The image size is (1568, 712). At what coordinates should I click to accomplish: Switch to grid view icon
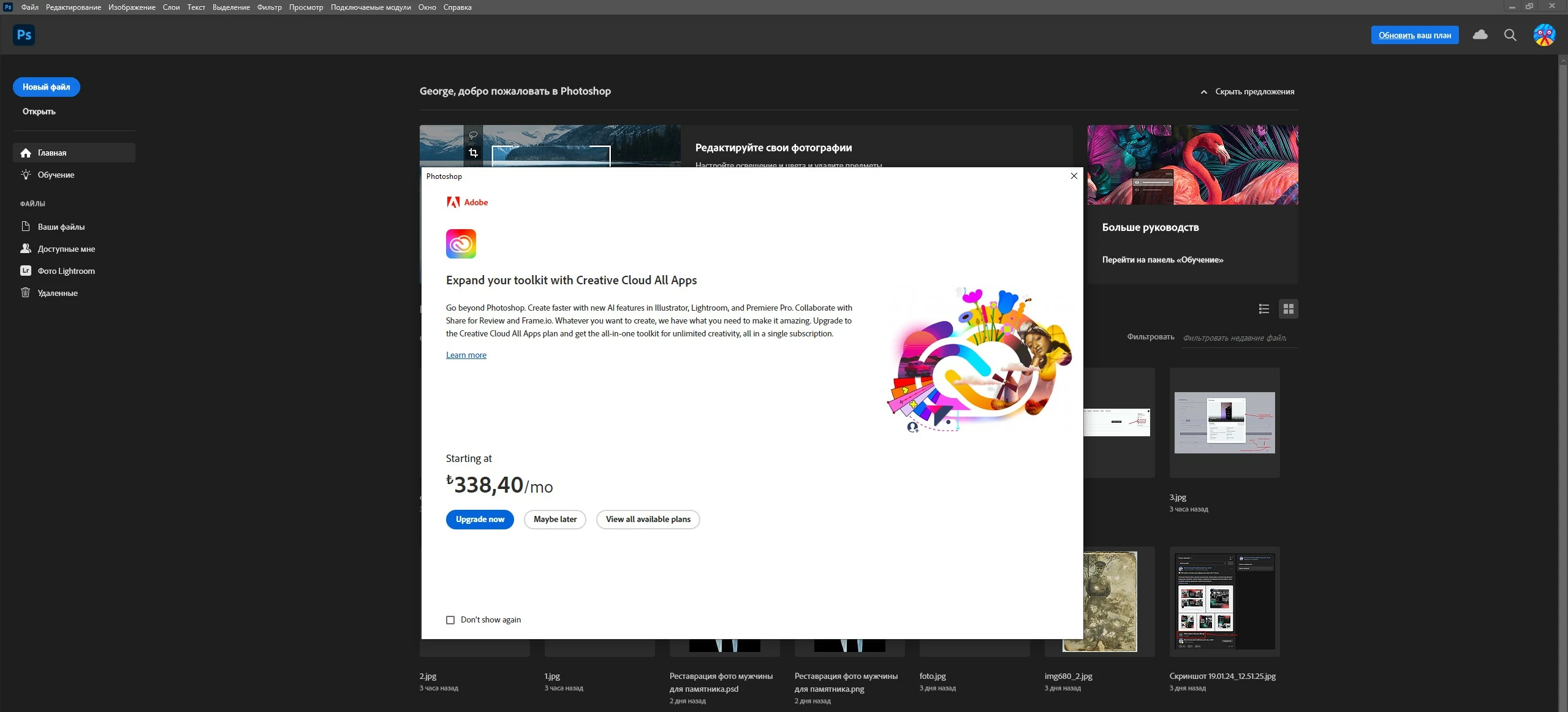(1288, 309)
